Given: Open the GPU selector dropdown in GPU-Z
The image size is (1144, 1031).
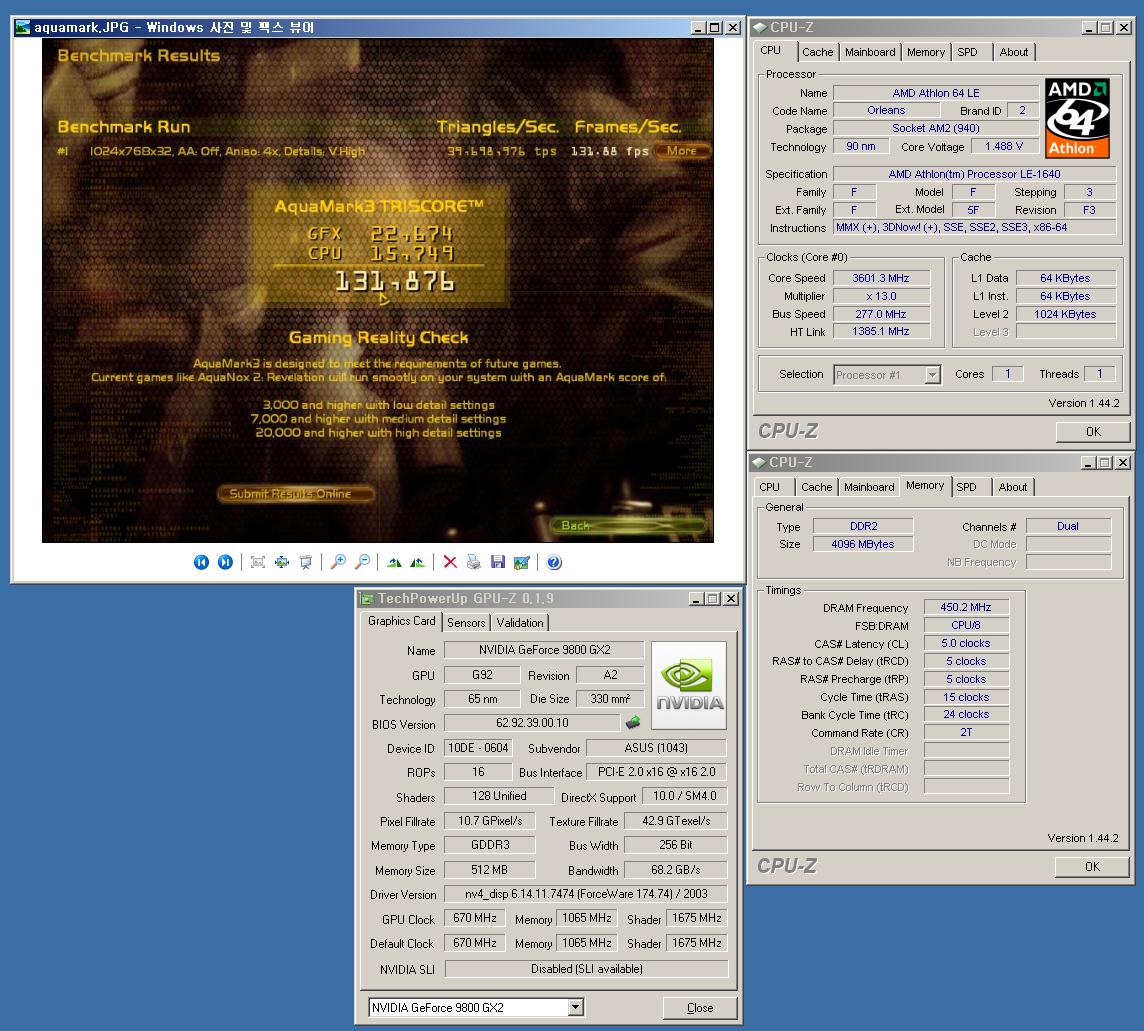Looking at the screenshot, I should (x=576, y=1008).
